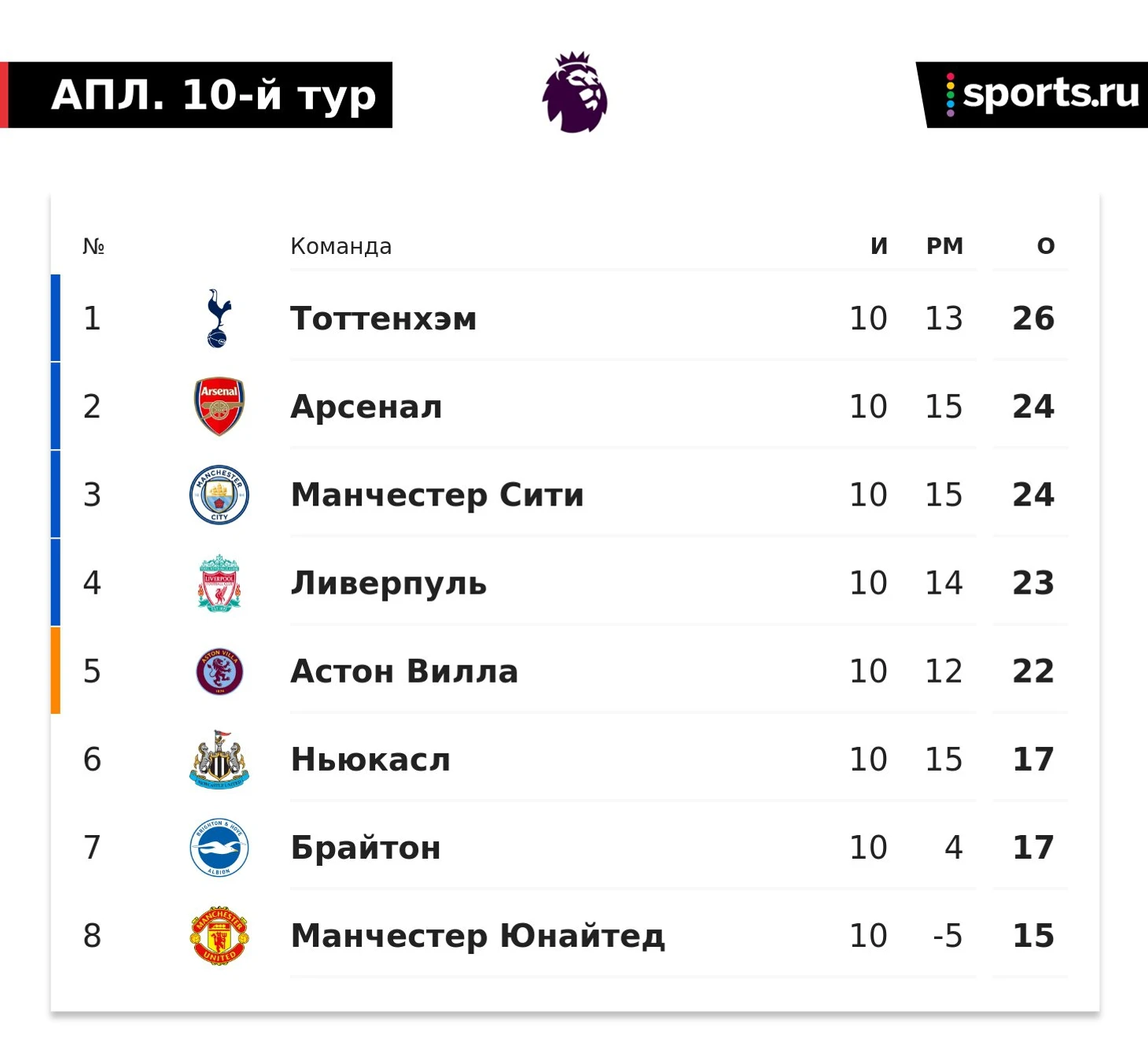Select the Manchester City badge
The height and width of the screenshot is (1049, 1148).
point(219,495)
